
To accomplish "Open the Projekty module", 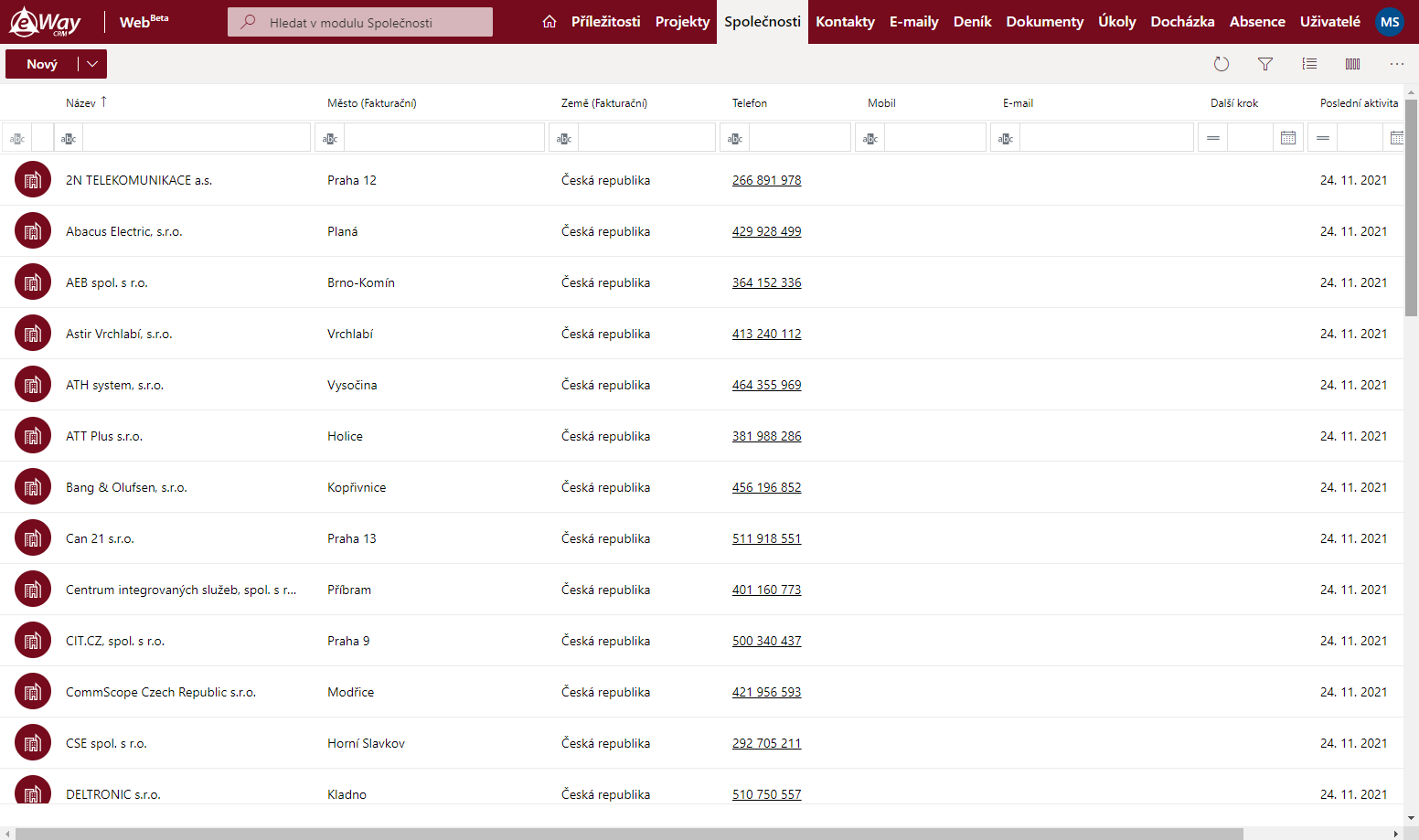I will [682, 22].
